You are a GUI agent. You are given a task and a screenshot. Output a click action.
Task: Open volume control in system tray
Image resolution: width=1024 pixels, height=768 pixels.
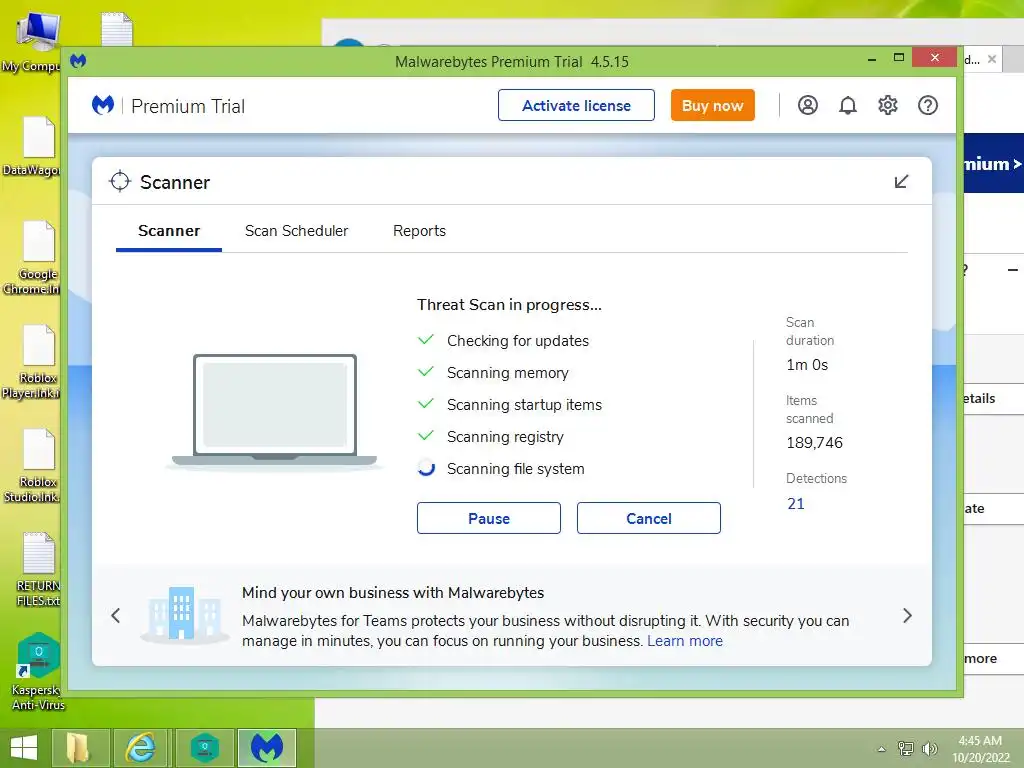(929, 749)
